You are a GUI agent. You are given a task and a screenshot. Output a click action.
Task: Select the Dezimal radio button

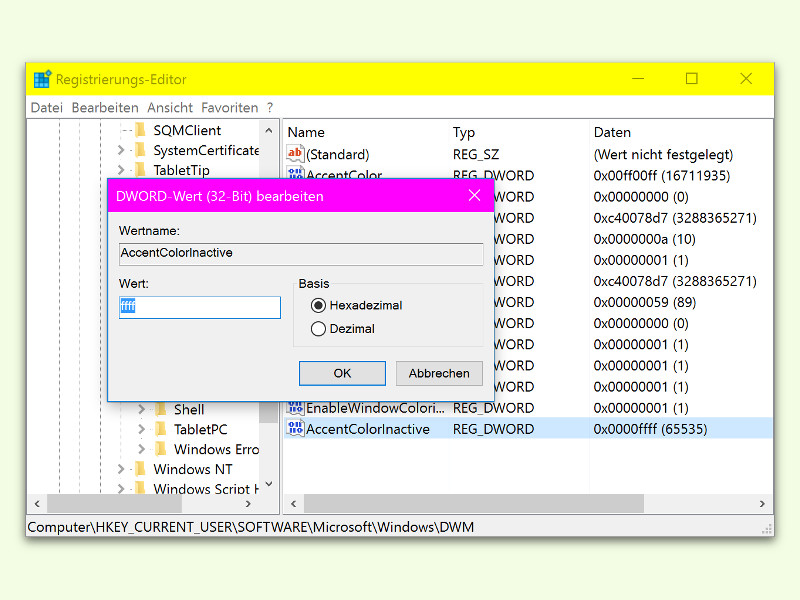318,328
